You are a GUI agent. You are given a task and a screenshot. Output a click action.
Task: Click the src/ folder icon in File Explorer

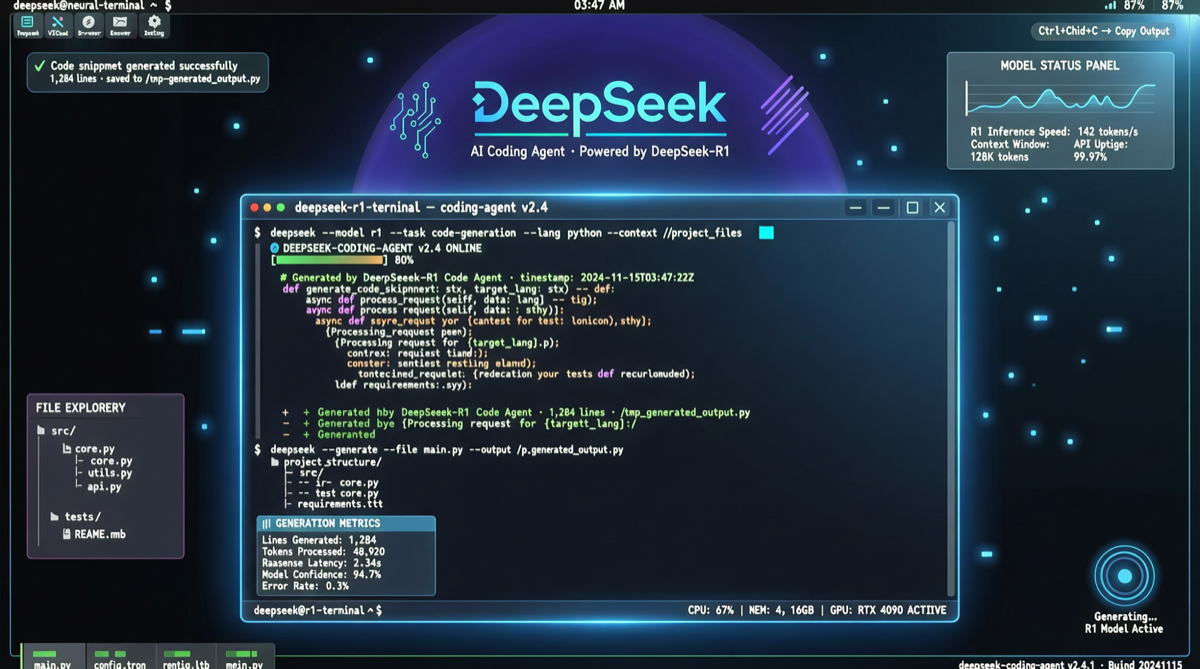[x=42, y=431]
